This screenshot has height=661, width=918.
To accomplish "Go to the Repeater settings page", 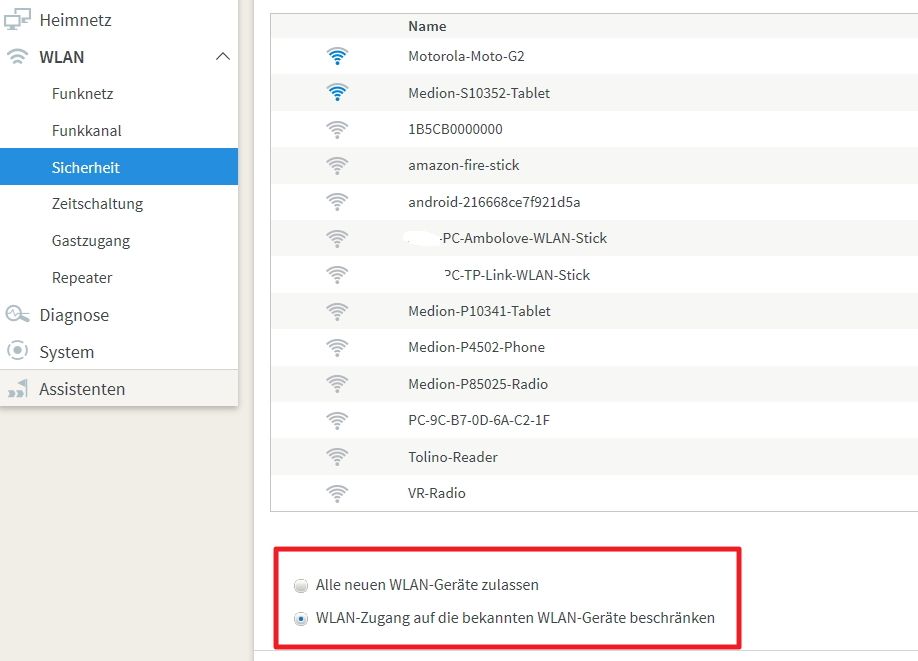I will point(82,277).
